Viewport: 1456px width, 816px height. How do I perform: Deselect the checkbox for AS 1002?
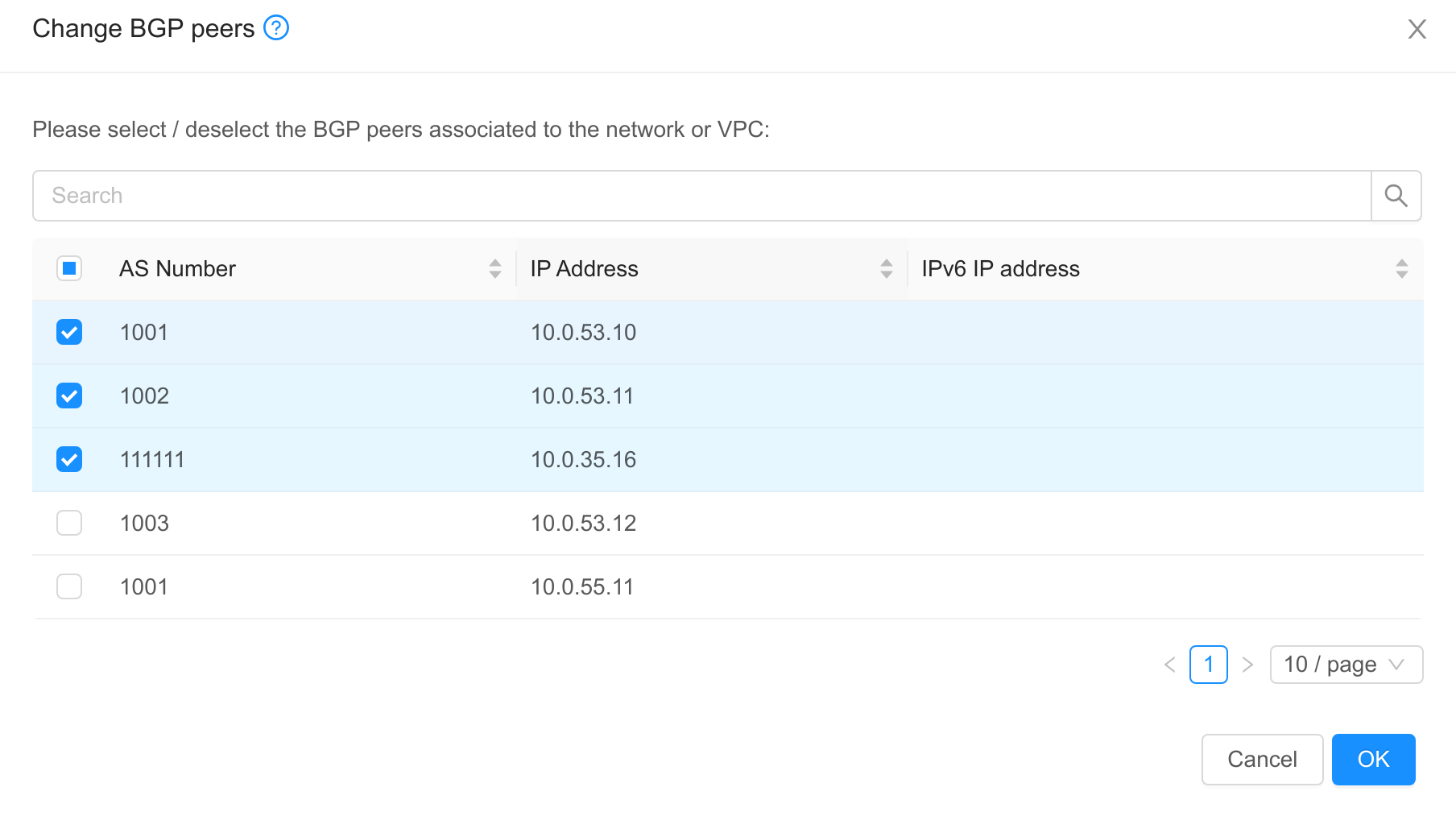tap(69, 396)
